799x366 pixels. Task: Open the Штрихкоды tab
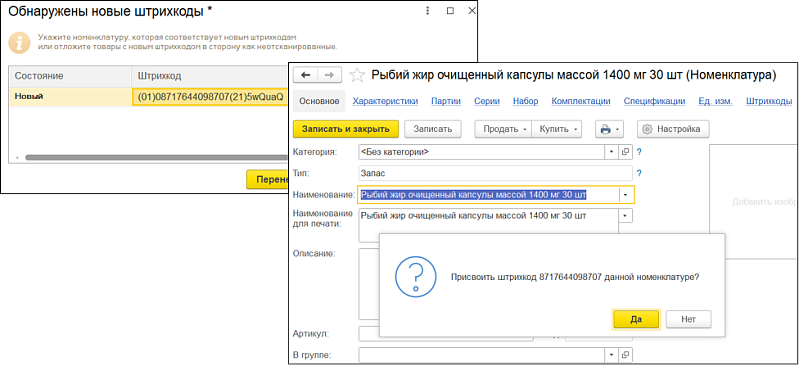(768, 101)
